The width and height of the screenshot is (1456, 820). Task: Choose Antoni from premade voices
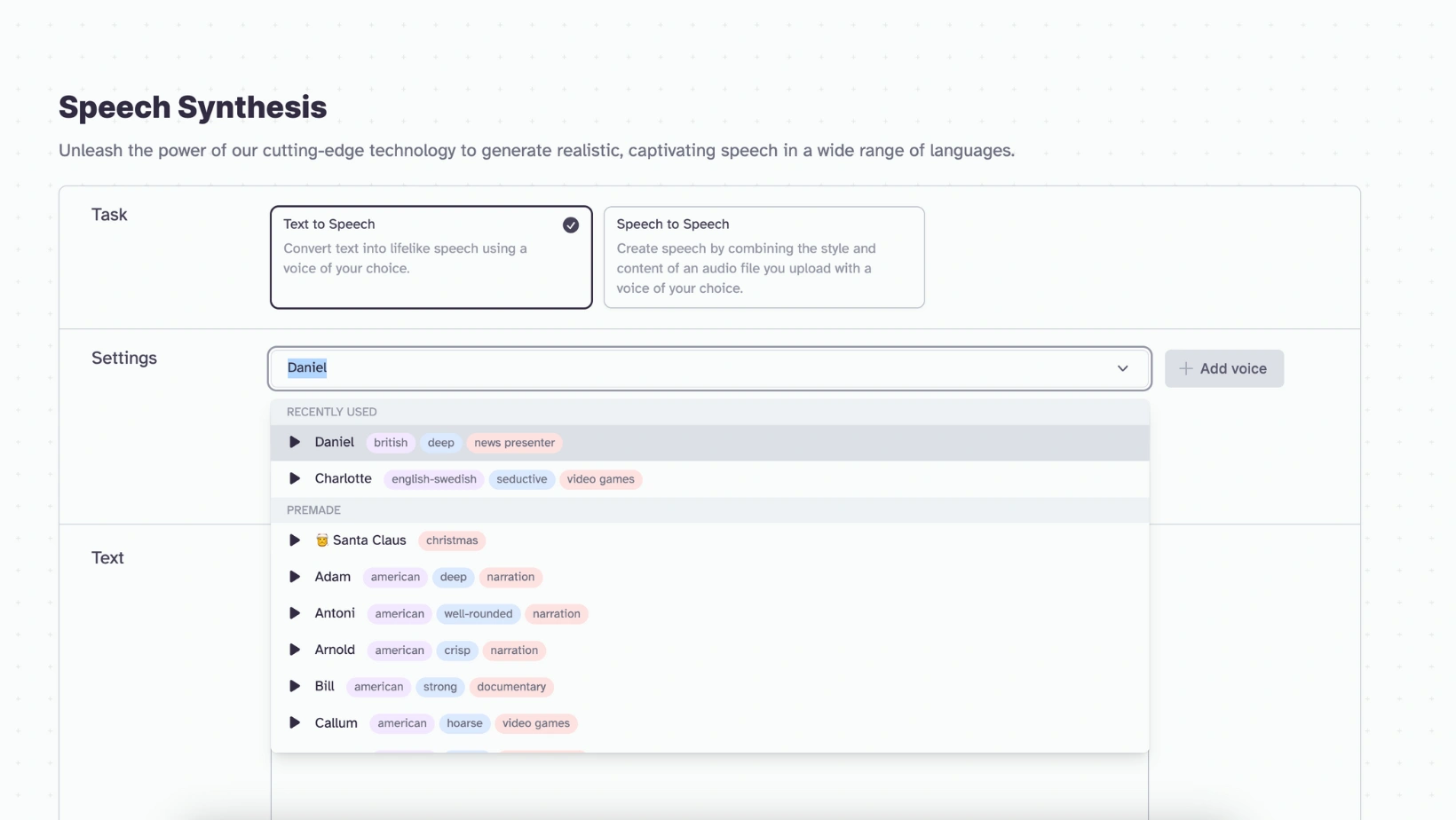tap(710, 613)
